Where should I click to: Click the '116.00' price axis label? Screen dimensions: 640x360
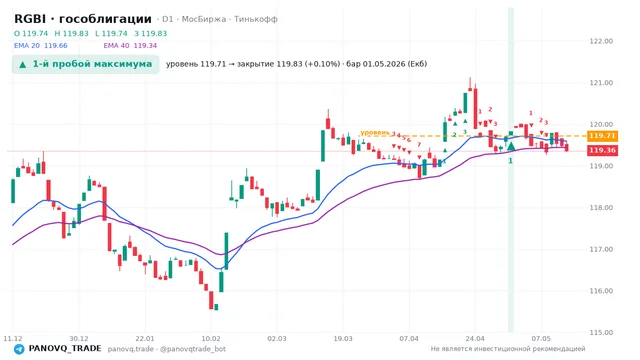(601, 291)
